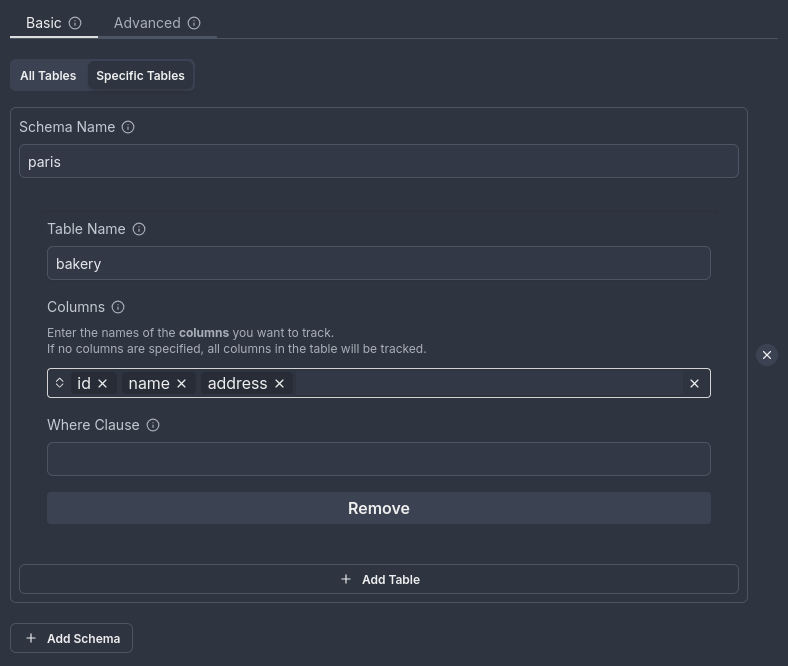Click Where Clause info icon

click(153, 425)
